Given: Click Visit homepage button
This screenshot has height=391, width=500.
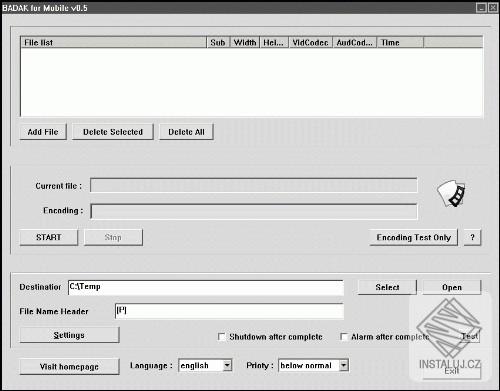Looking at the screenshot, I should pyautogui.click(x=69, y=367).
